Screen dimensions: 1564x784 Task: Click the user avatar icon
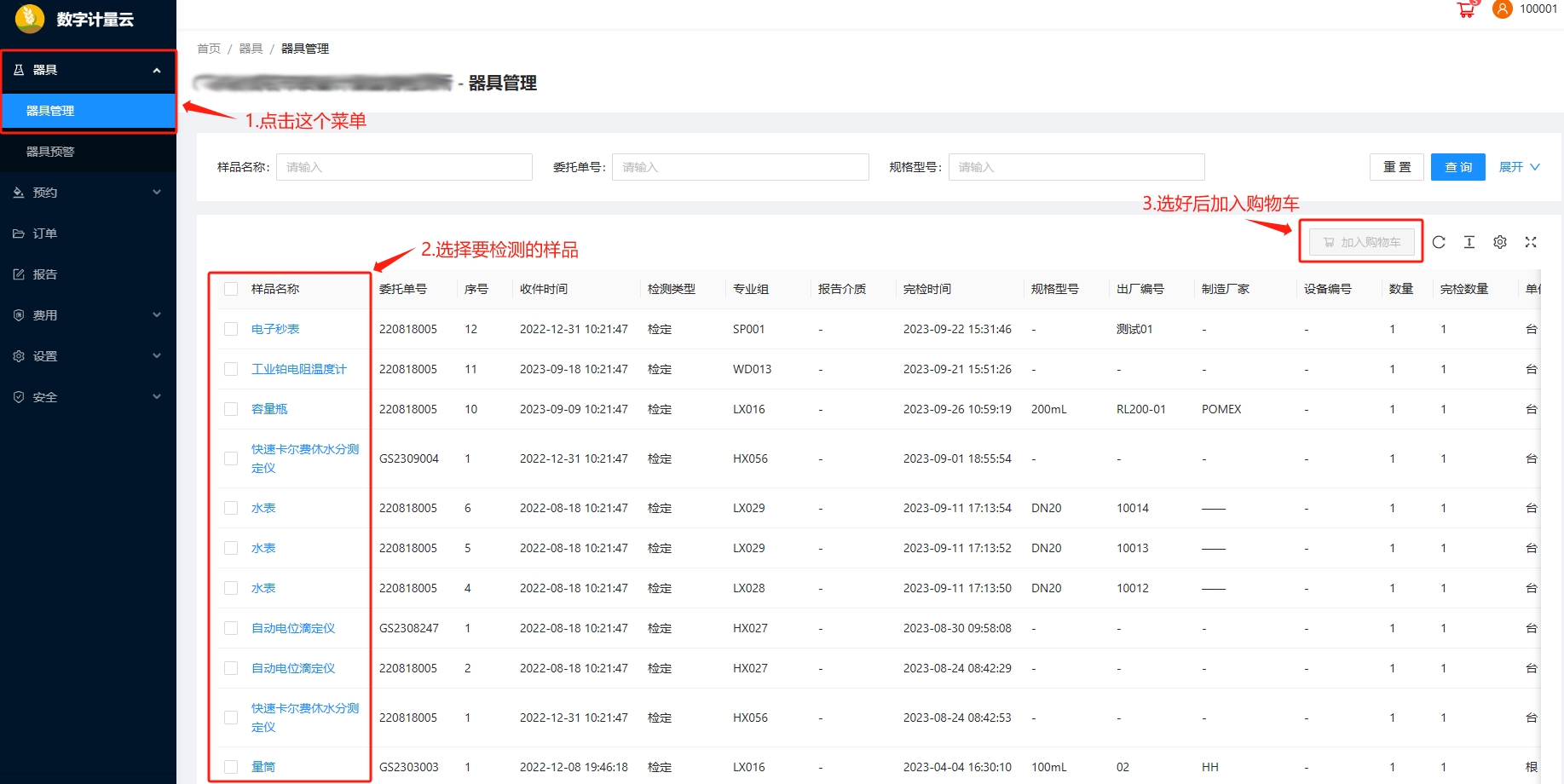coord(1503,9)
